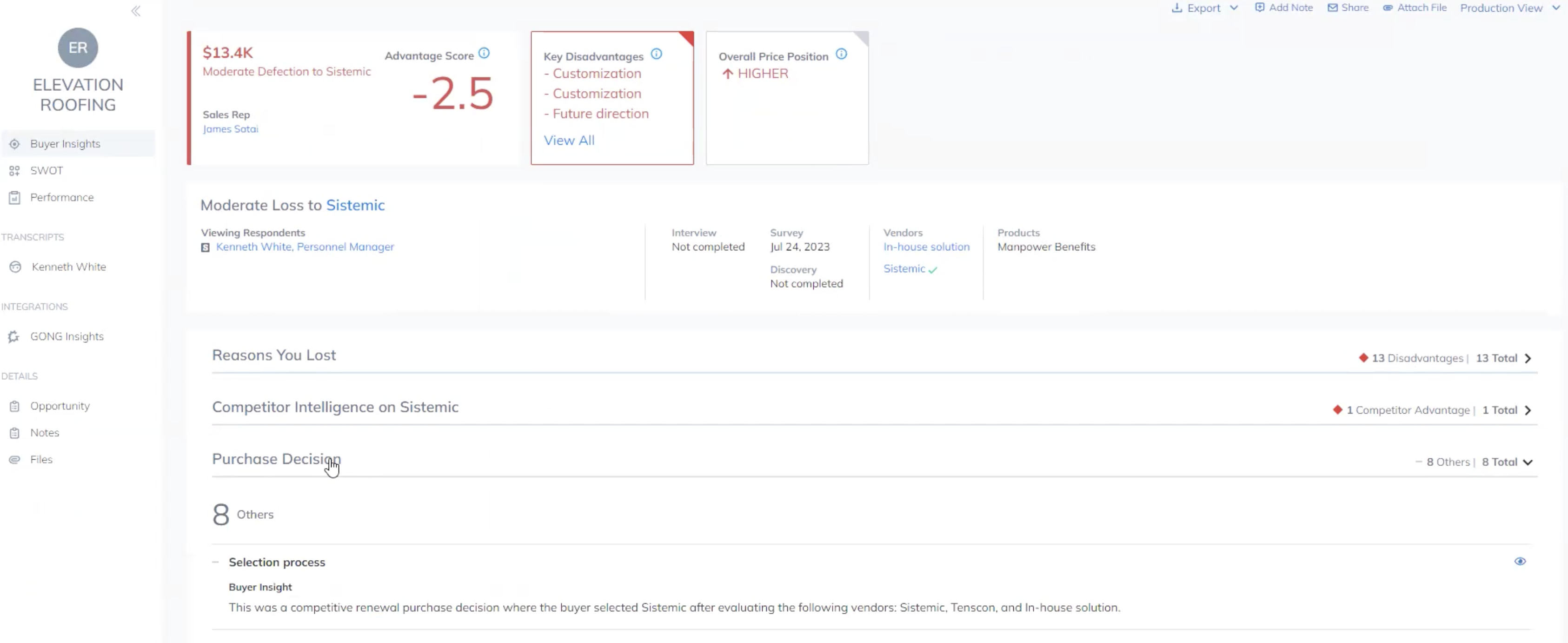This screenshot has height=643, width=1568.
Task: Show Overall Price Position info tooltip
Action: [x=841, y=54]
